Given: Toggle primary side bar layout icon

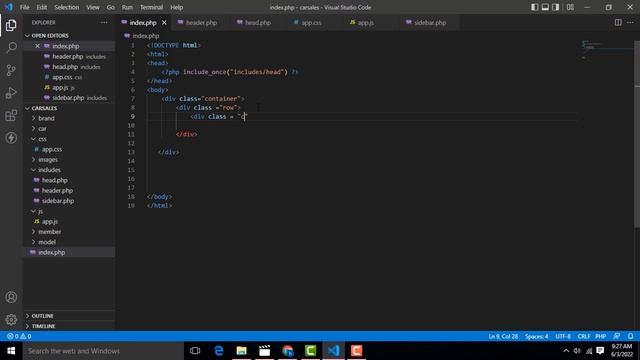Looking at the screenshot, I should point(534,7).
